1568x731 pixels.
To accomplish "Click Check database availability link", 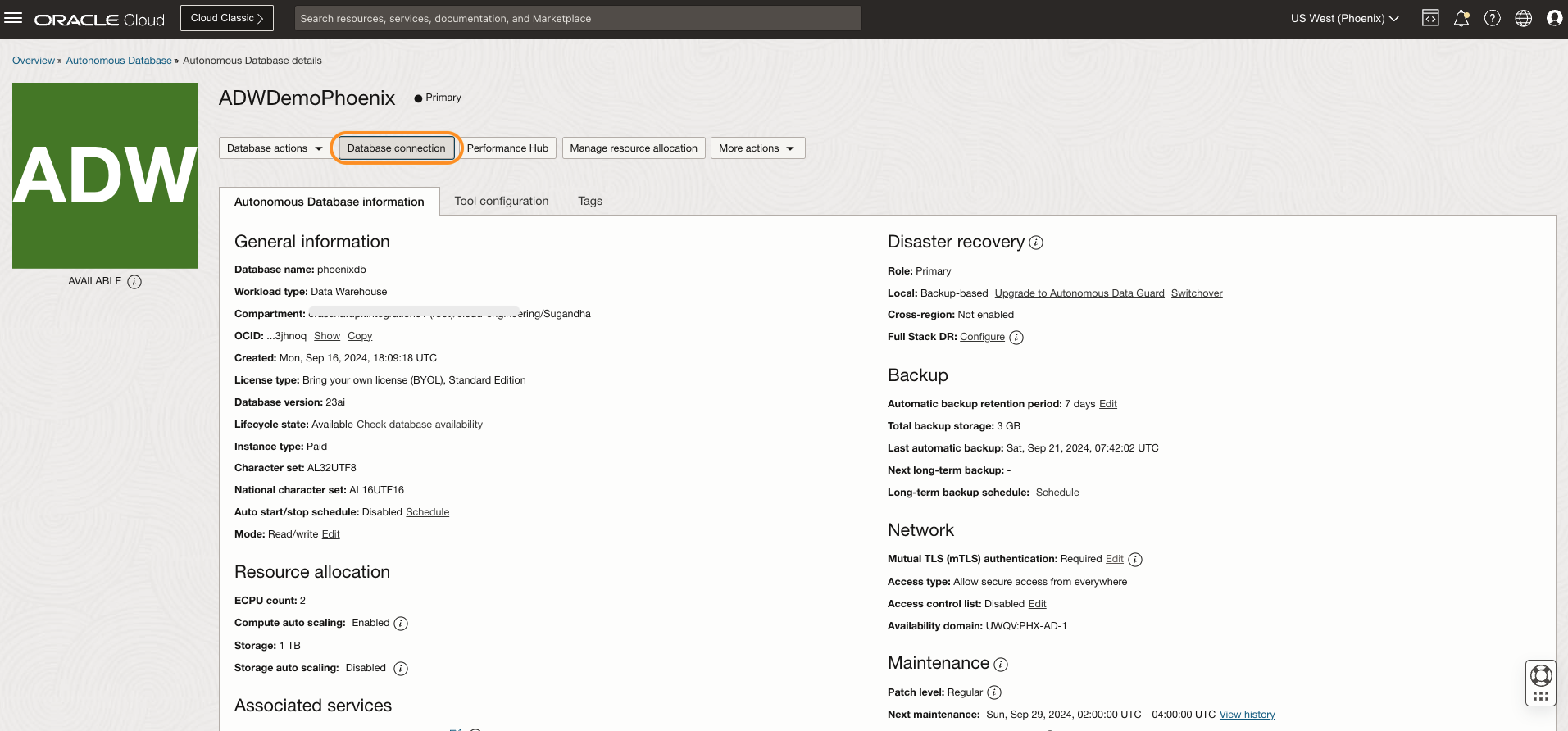I will (x=420, y=425).
